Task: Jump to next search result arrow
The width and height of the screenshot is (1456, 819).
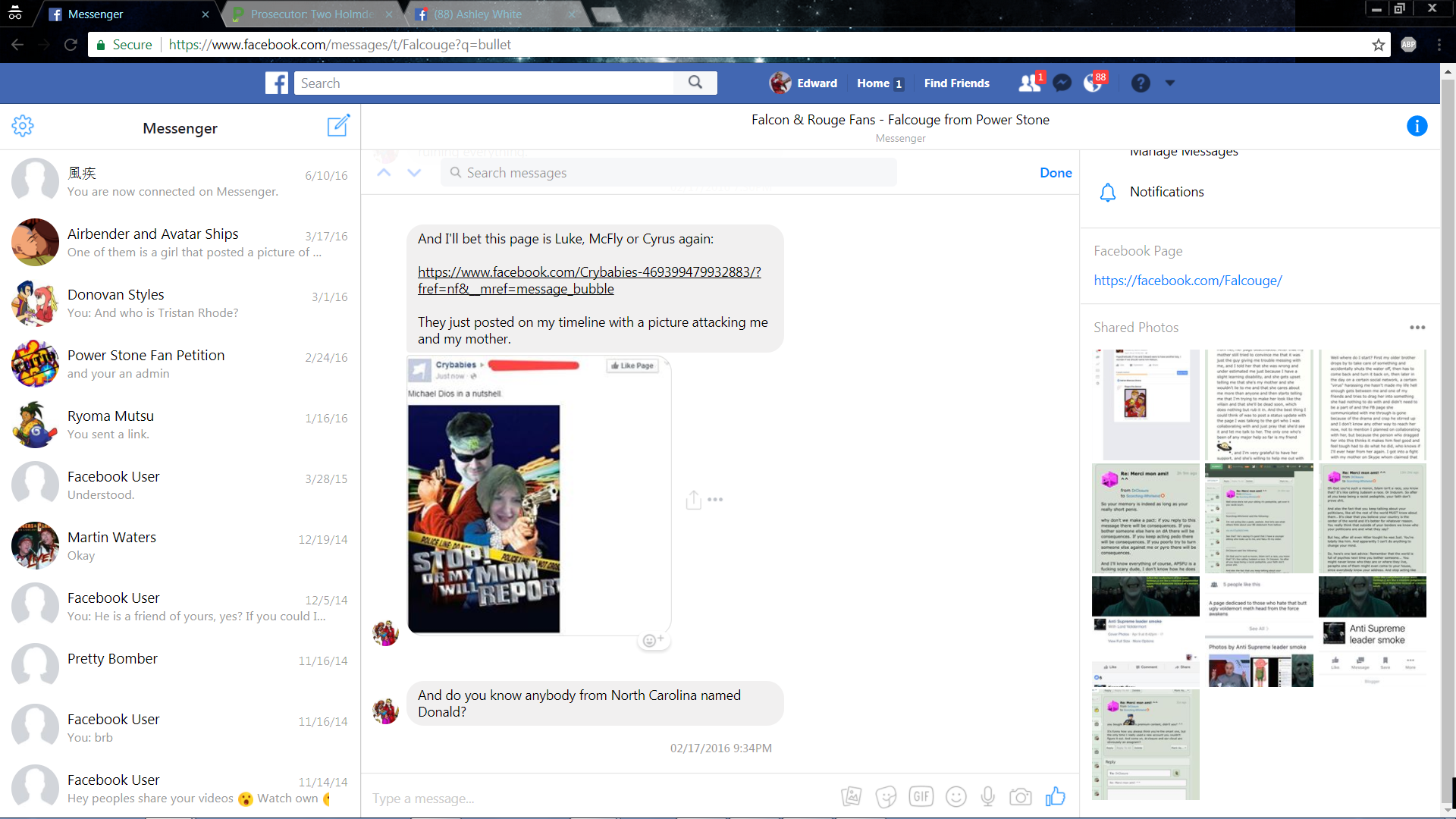Action: [x=414, y=173]
